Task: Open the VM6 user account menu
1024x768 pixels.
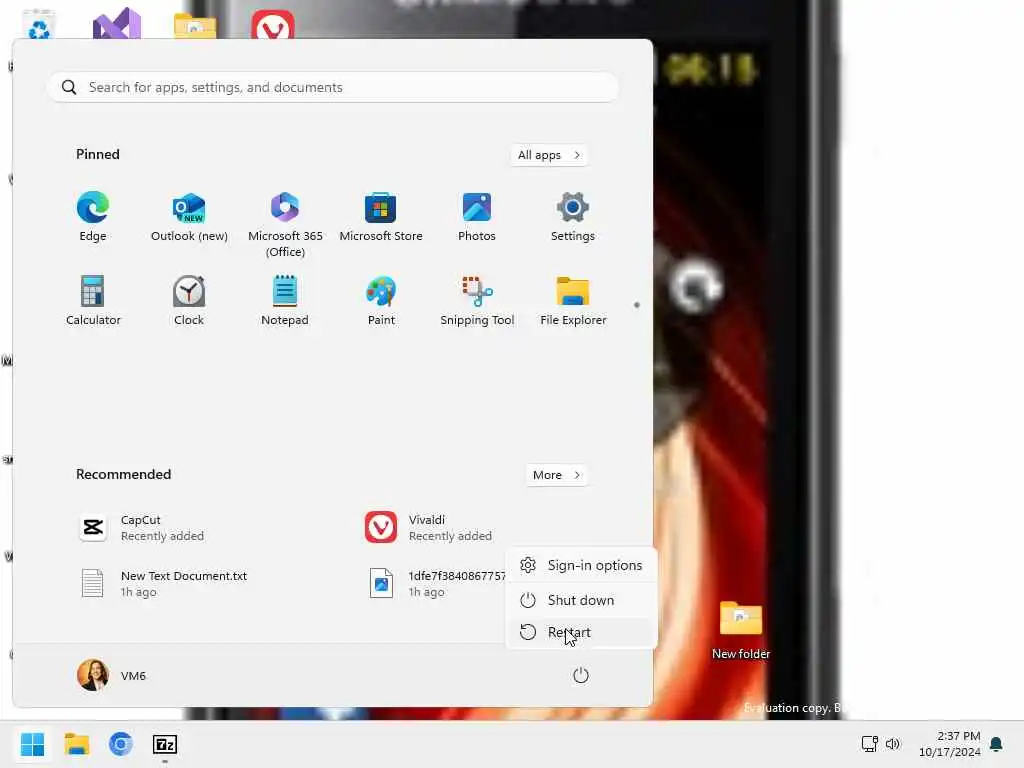Action: [x=112, y=675]
